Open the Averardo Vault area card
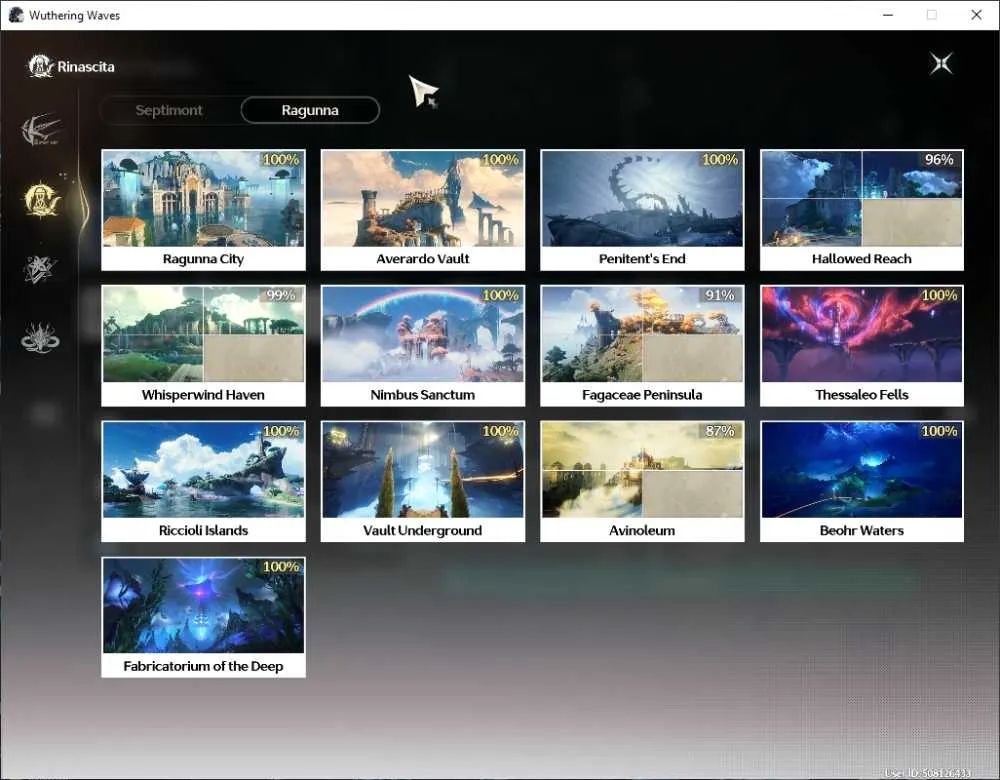1000x780 pixels. [x=423, y=210]
